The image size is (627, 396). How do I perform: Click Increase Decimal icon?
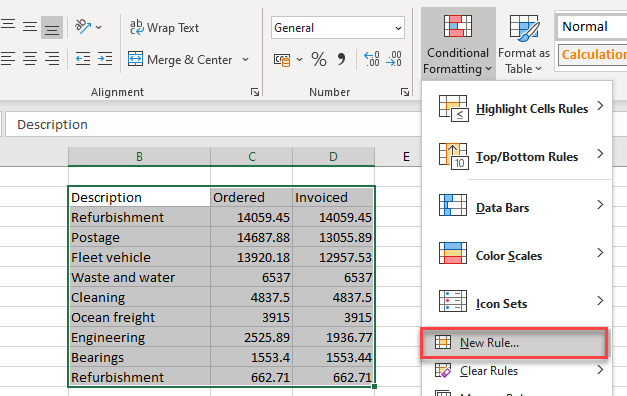(x=371, y=59)
